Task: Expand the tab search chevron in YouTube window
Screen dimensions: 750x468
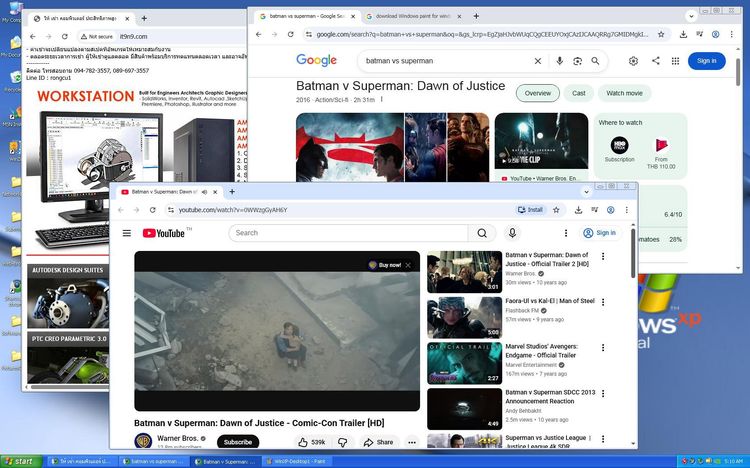Action: (586, 192)
